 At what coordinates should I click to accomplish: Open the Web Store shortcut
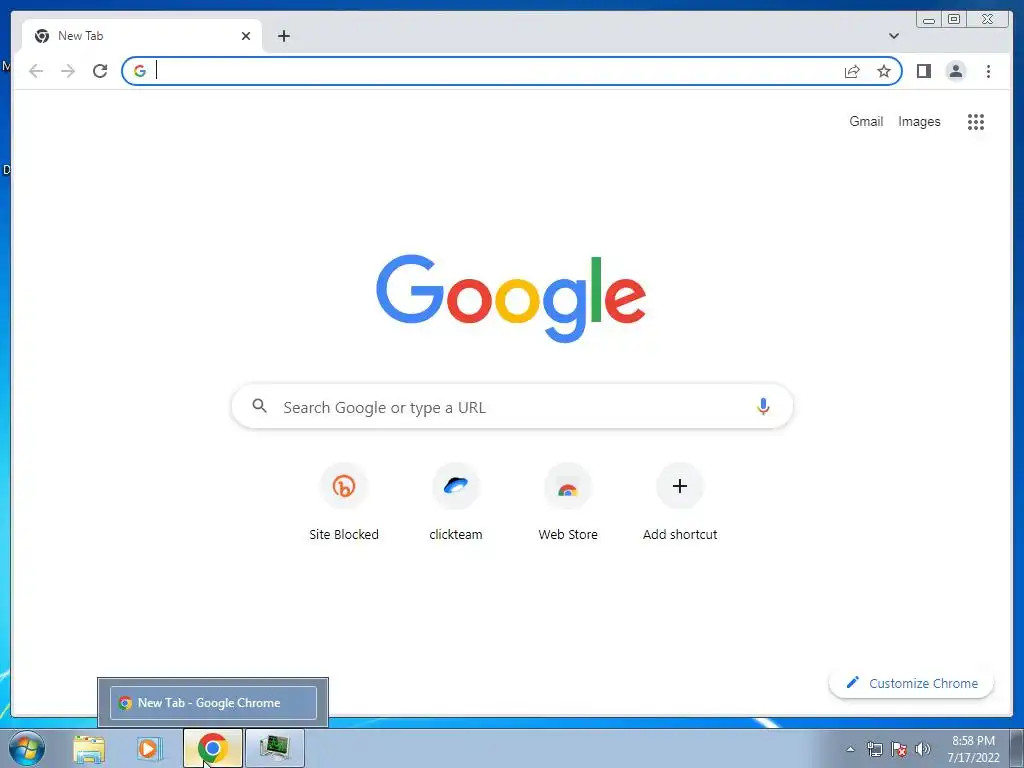coord(568,502)
